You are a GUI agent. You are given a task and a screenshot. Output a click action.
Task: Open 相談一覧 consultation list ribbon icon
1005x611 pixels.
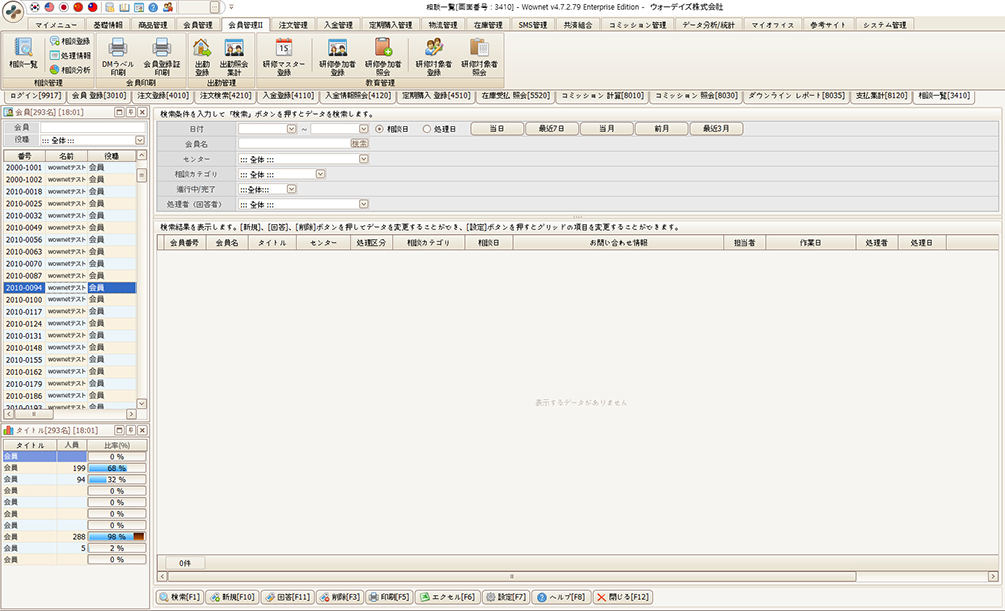coord(23,54)
